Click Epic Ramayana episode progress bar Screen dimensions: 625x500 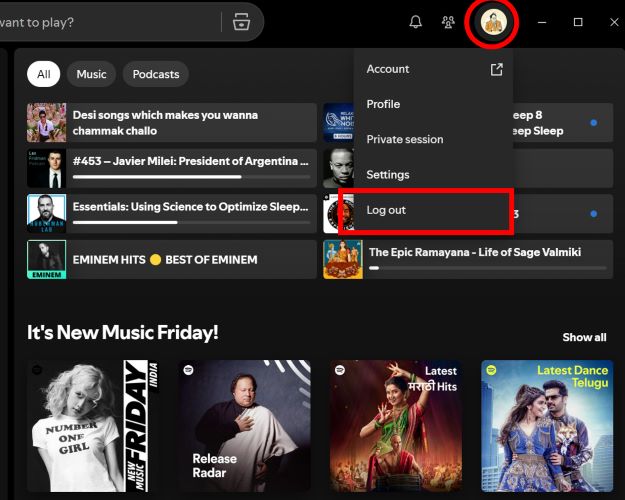coord(488,268)
